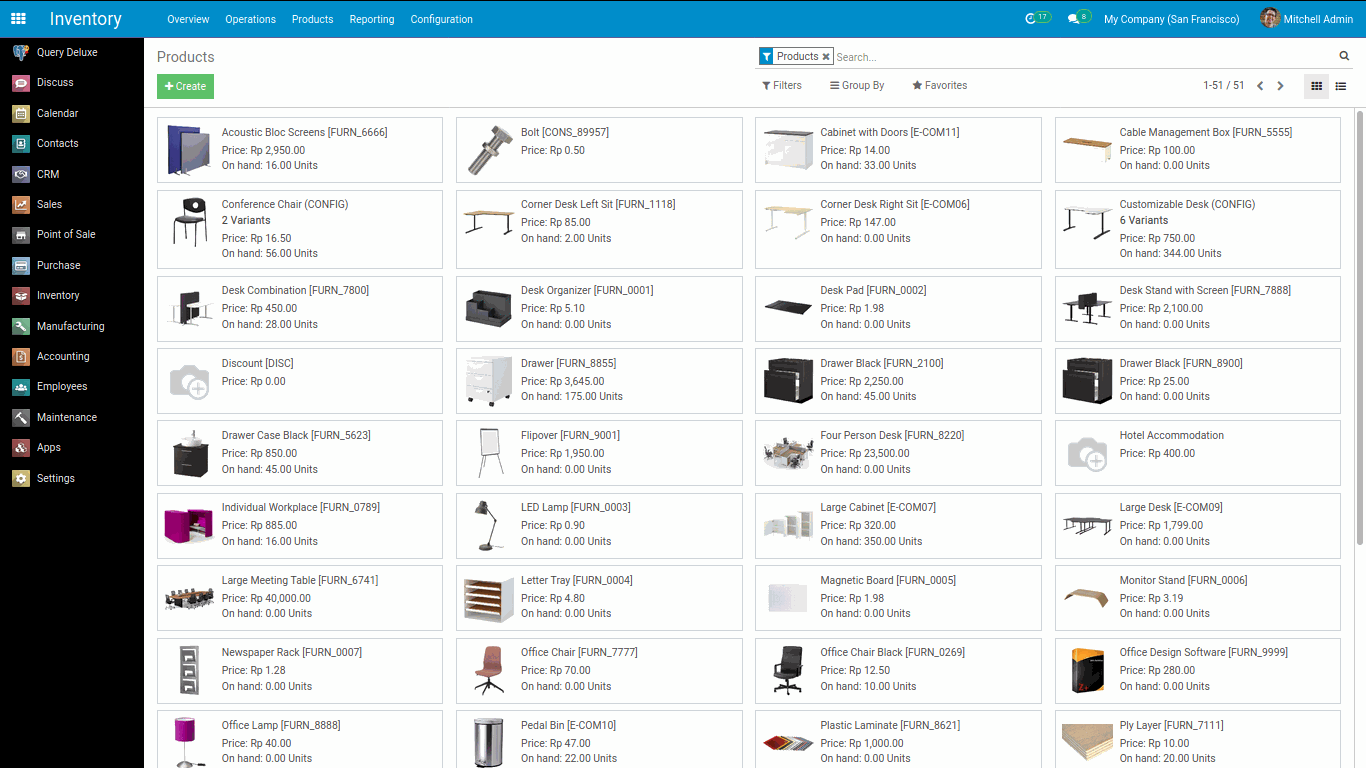1366x768 pixels.
Task: Remove the Products filter facet
Action: [826, 57]
